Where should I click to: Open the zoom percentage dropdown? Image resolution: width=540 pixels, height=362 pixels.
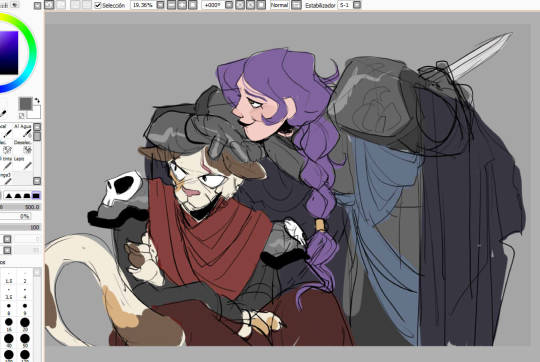click(160, 5)
